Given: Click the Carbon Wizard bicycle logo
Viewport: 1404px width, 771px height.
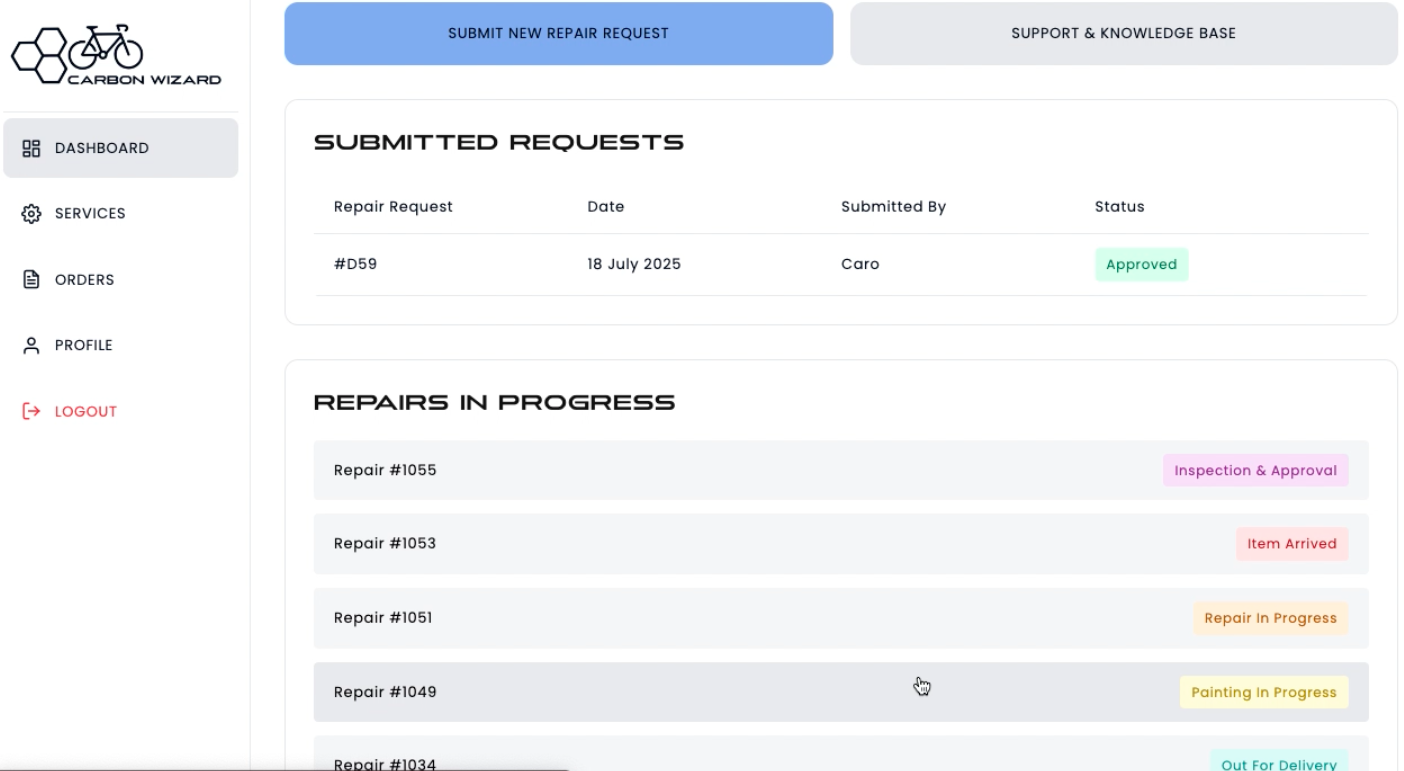Looking at the screenshot, I should [115, 54].
